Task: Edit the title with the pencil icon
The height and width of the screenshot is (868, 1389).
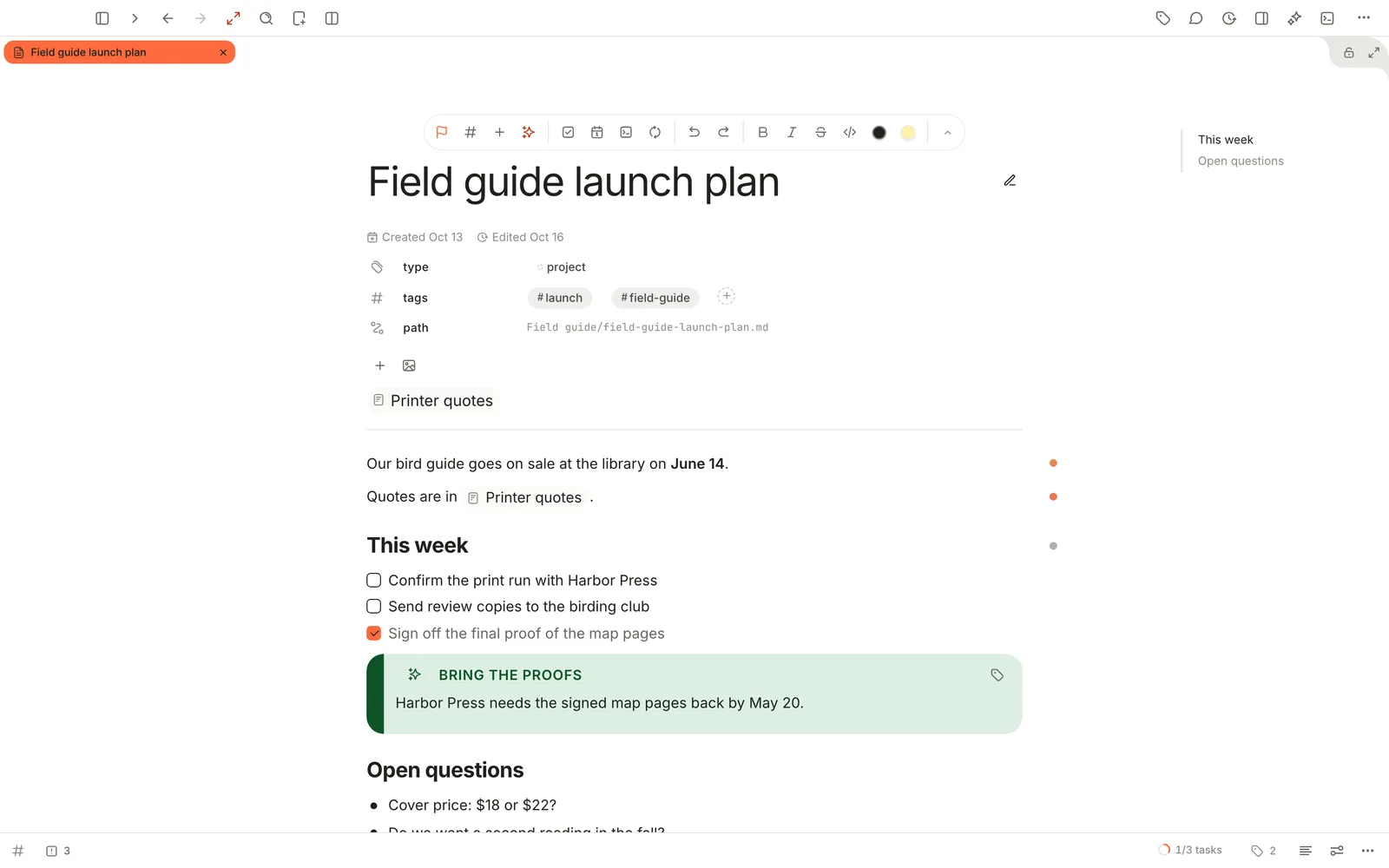Action: pyautogui.click(x=1010, y=181)
